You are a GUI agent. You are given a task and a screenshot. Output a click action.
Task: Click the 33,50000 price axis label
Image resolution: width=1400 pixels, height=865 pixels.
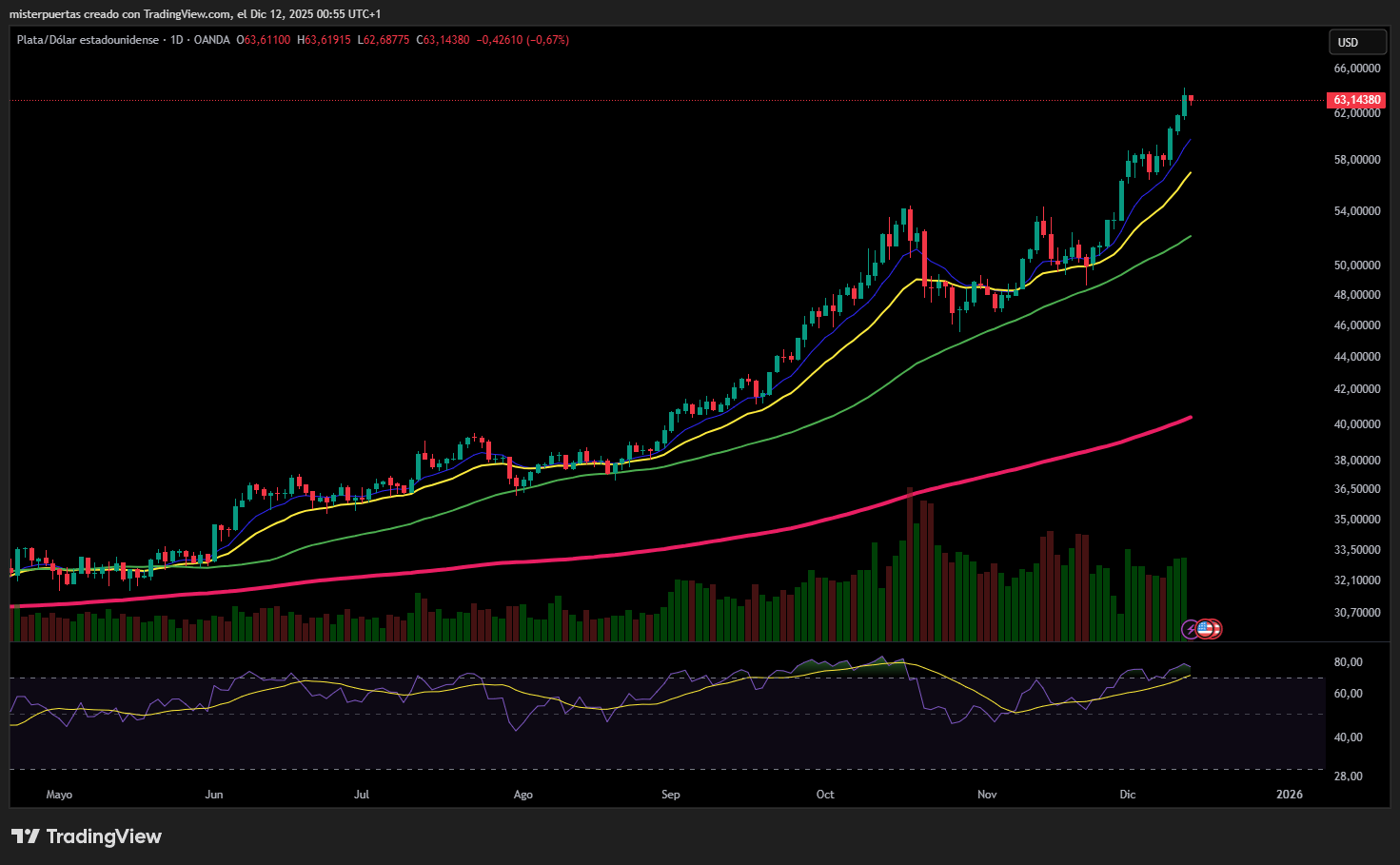[x=1357, y=550]
